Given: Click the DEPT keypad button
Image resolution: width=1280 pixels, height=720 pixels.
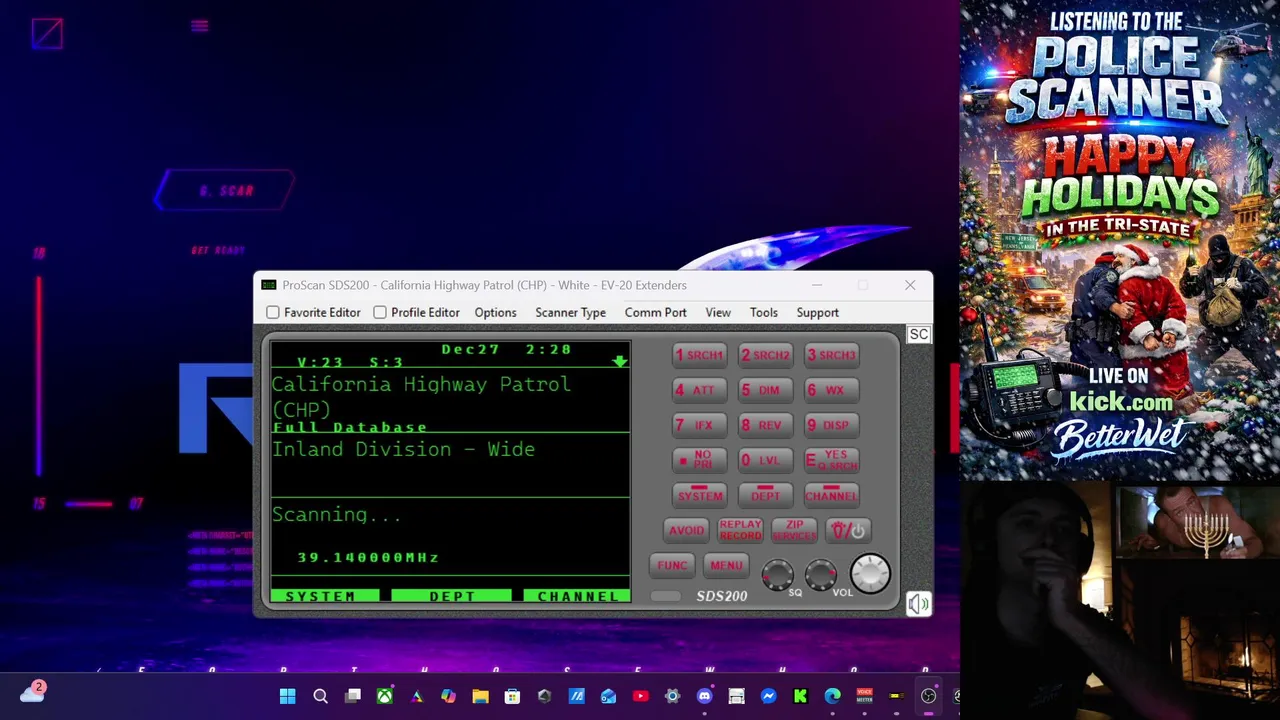Looking at the screenshot, I should (765, 495).
